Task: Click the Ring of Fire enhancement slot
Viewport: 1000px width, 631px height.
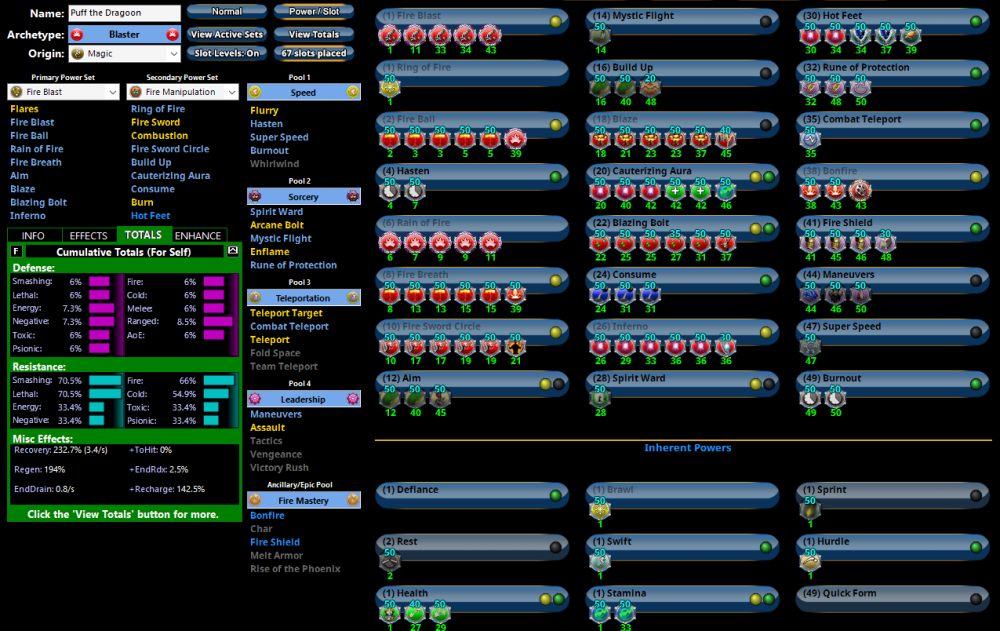Action: [389, 88]
